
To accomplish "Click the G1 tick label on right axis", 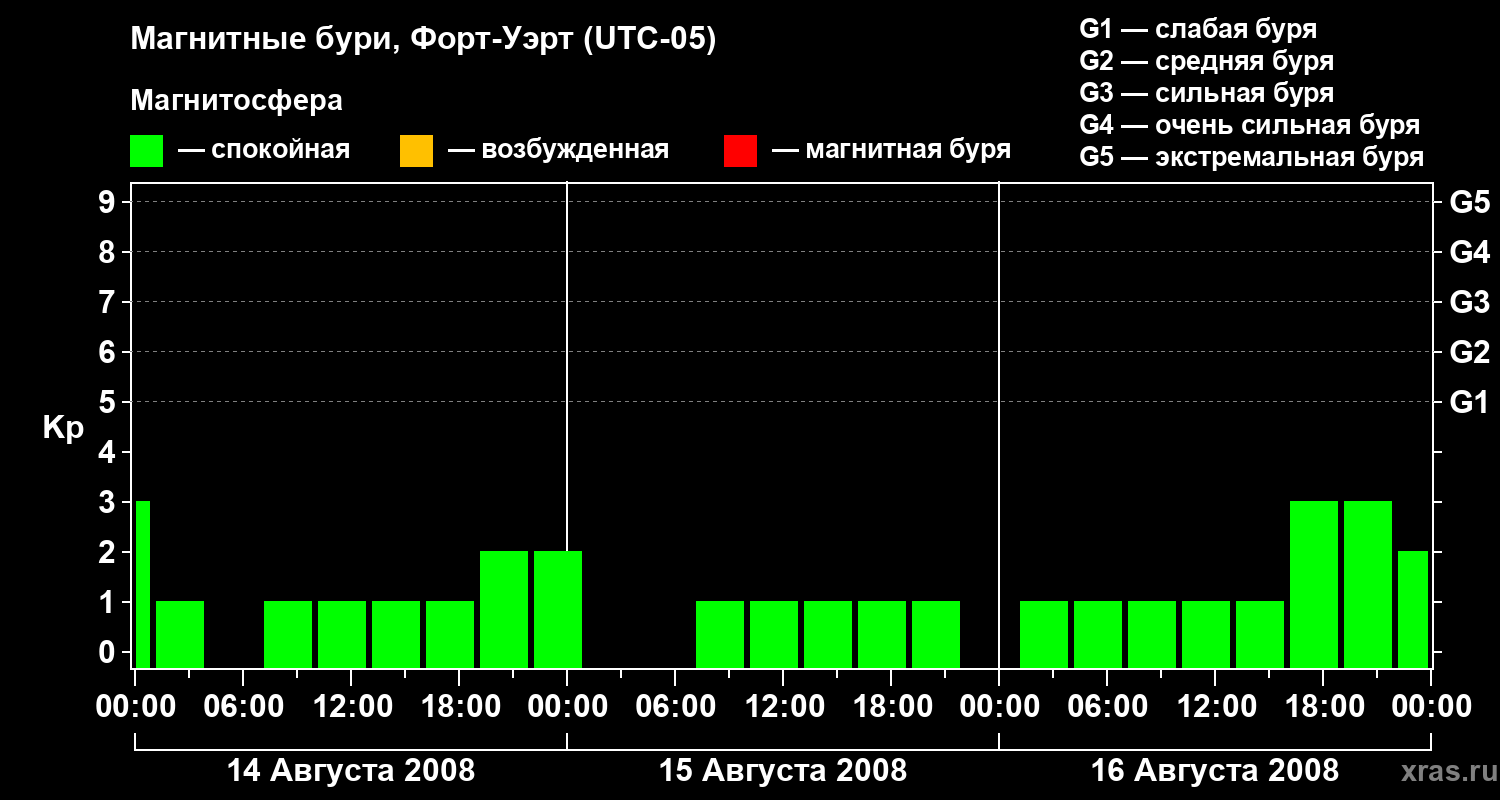I will coord(1469,403).
